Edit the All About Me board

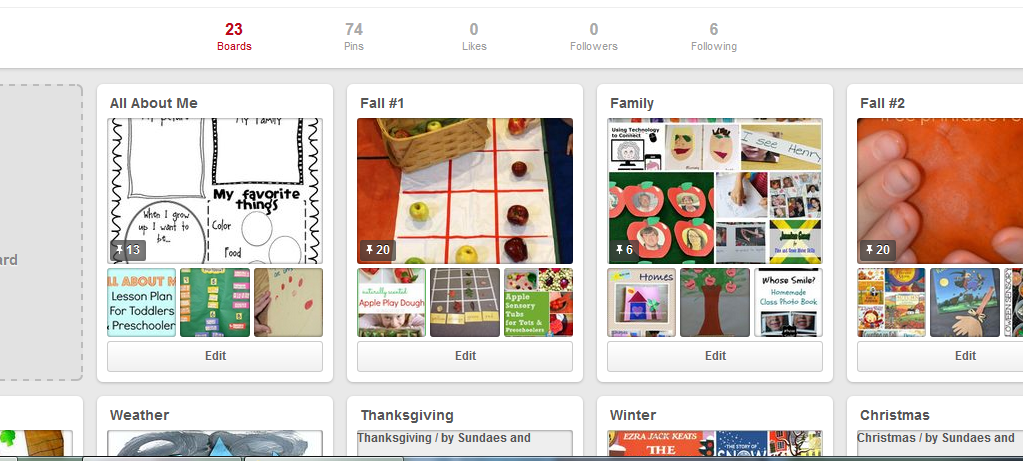tap(215, 356)
